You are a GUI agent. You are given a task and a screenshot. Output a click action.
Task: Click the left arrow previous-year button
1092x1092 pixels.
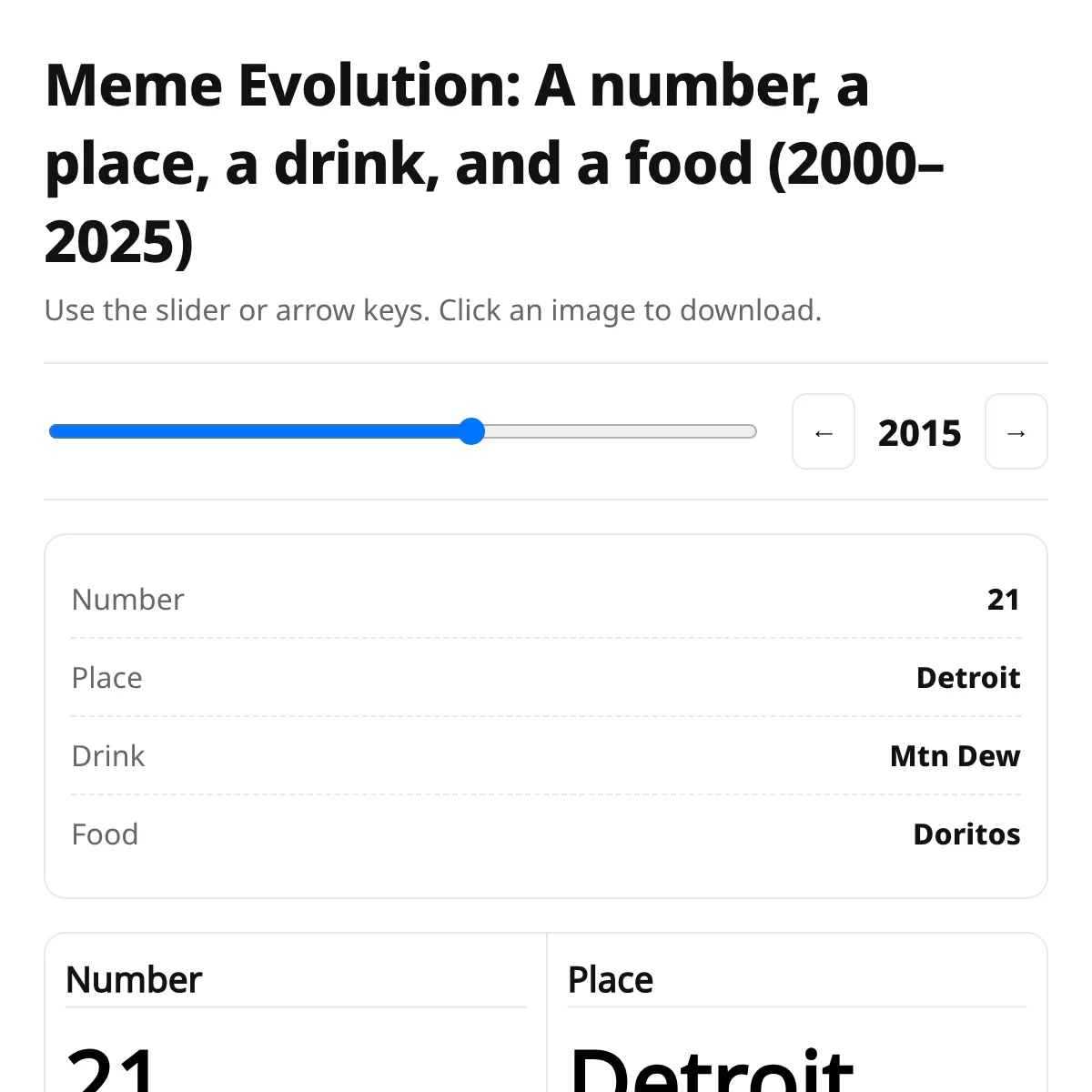point(824,432)
